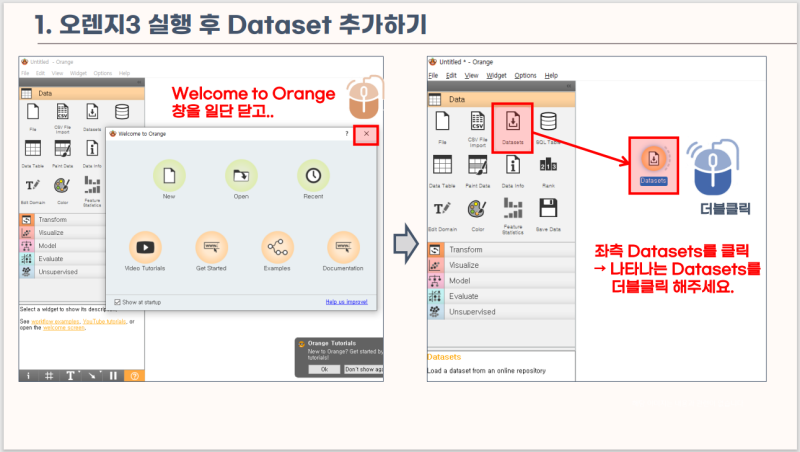Image resolution: width=800 pixels, height=452 pixels.
Task: Toggle canvas grid '#' button in left window
Action: point(49,376)
